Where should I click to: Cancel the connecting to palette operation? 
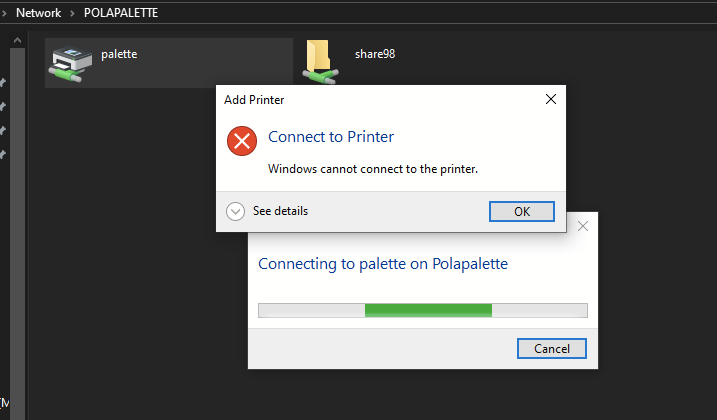tap(551, 349)
